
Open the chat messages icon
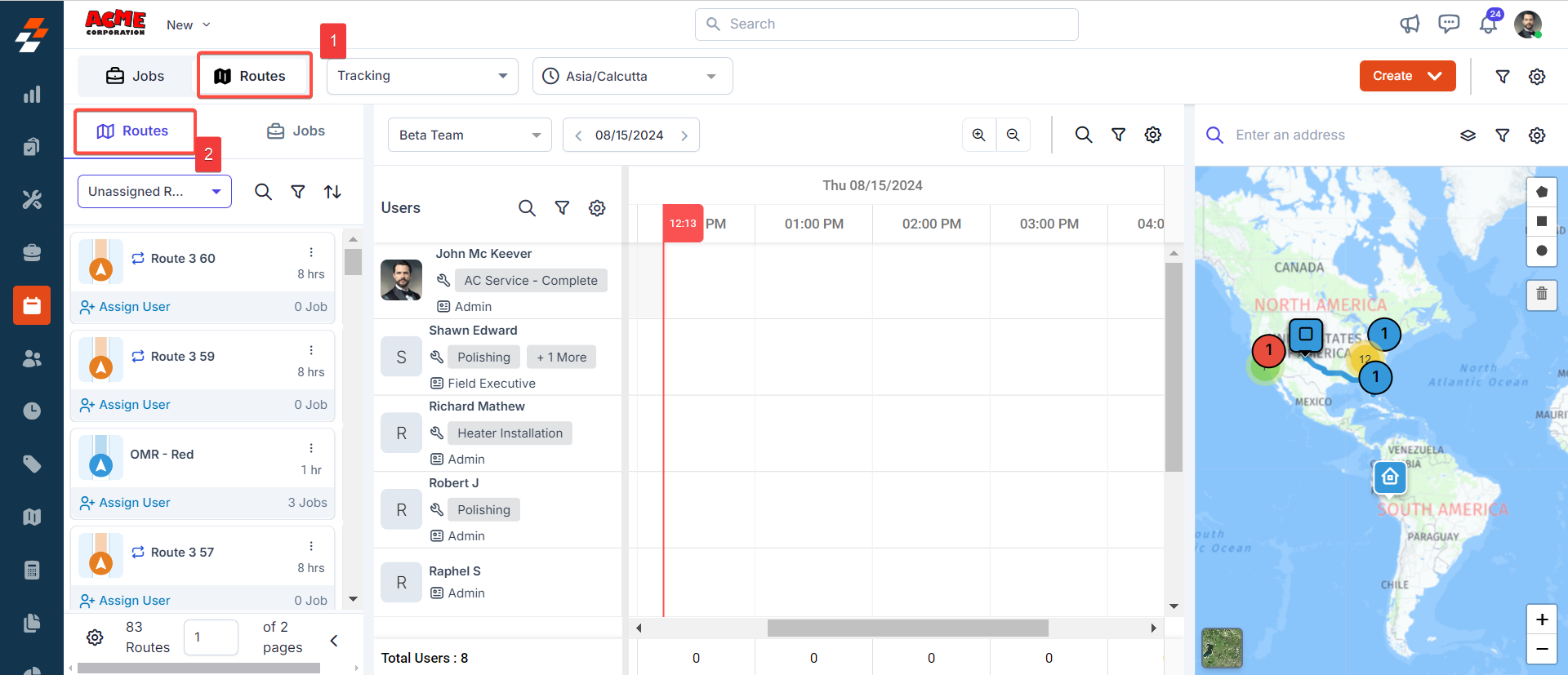click(1449, 24)
